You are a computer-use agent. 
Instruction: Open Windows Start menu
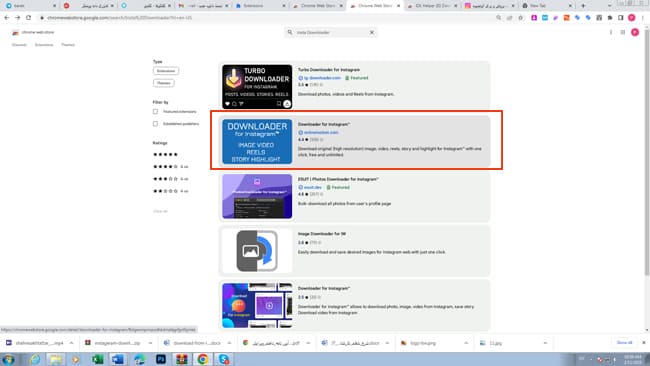coord(8,359)
